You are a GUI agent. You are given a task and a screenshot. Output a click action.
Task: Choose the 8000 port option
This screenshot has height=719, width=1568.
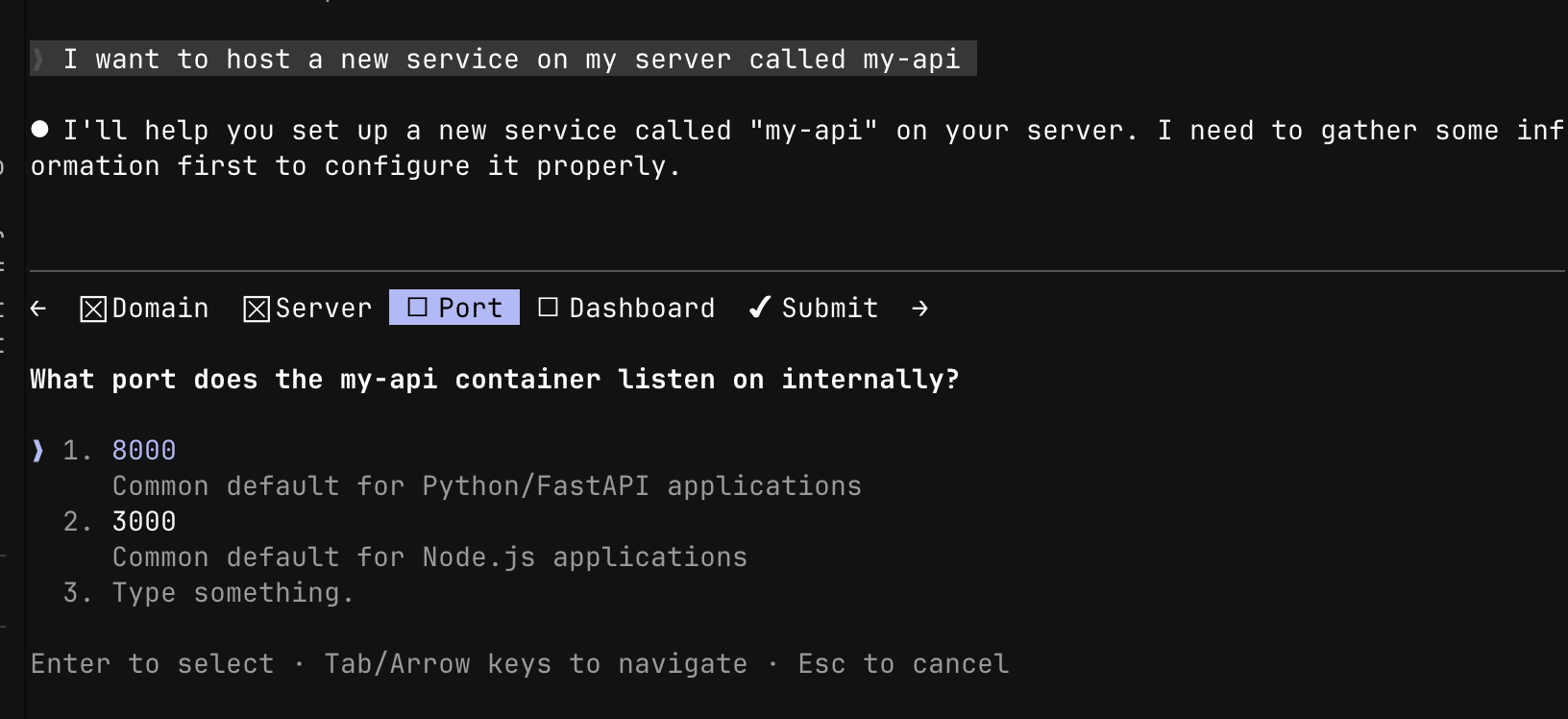(x=144, y=451)
